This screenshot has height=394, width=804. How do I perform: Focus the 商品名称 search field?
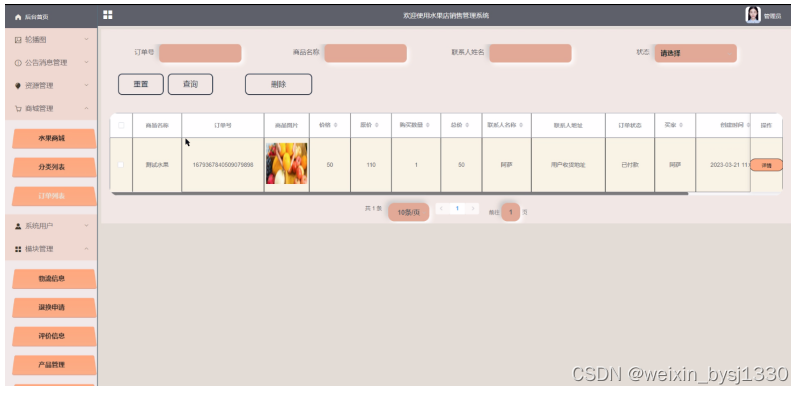pyautogui.click(x=366, y=53)
